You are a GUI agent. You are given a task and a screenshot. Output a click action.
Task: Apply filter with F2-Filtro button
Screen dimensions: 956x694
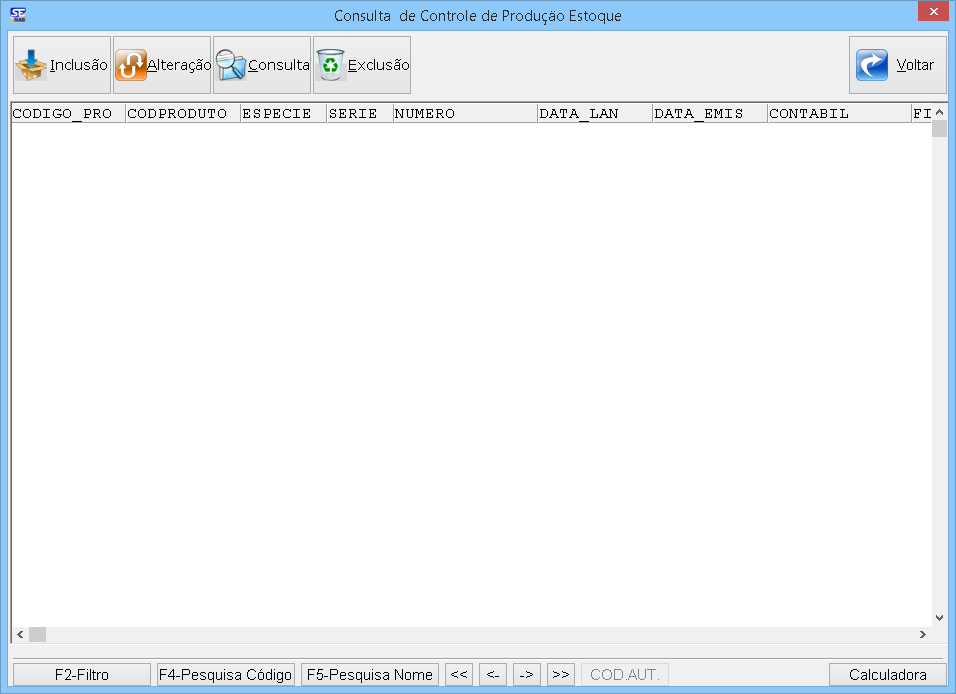point(81,674)
